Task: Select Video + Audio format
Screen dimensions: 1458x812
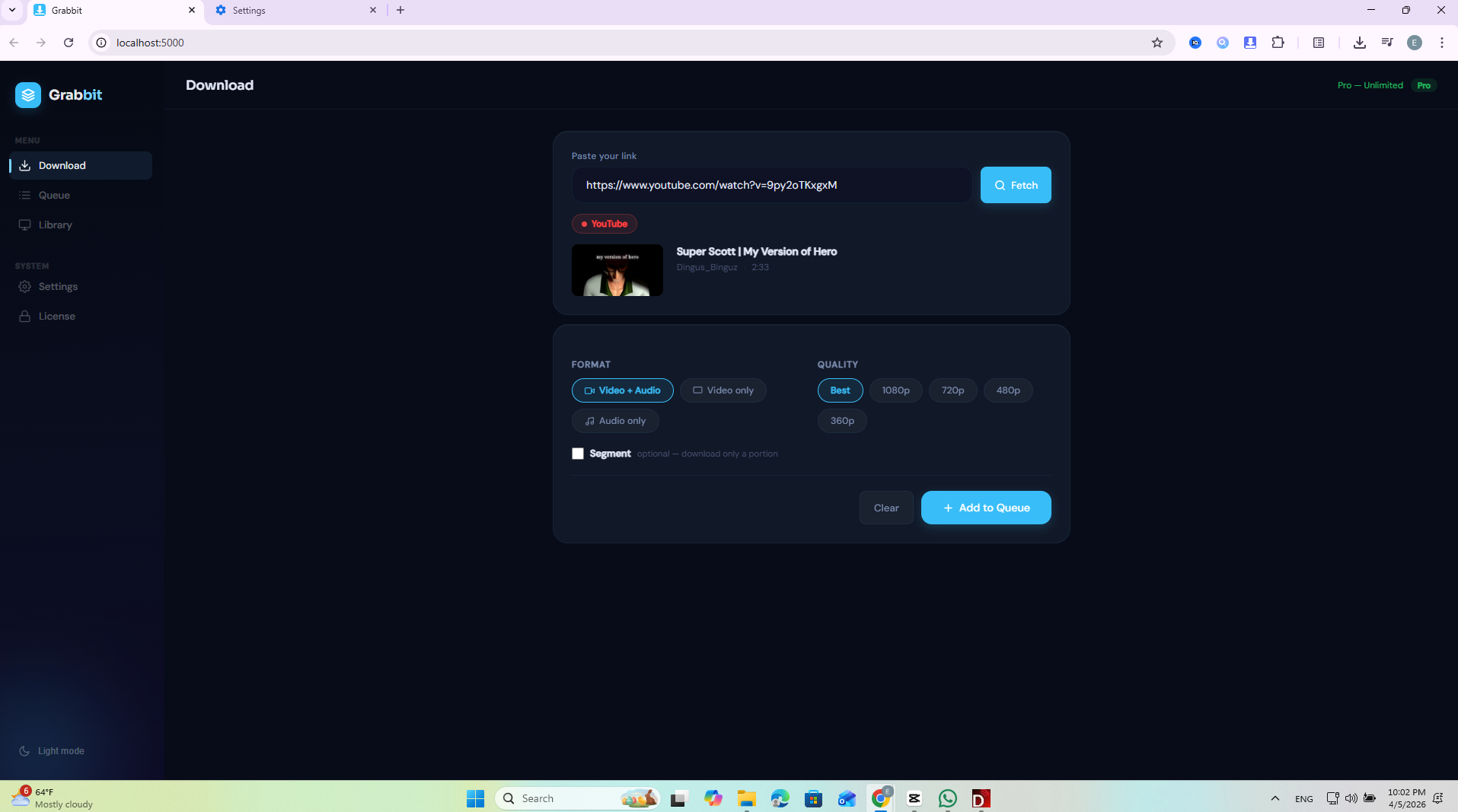Action: tap(623, 390)
